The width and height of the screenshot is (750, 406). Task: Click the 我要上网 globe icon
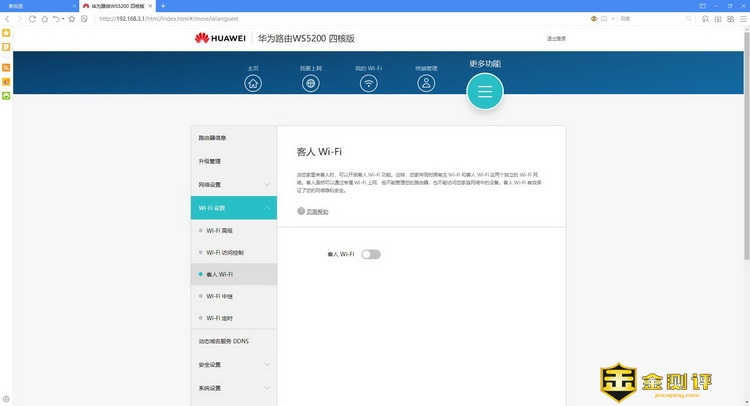[x=311, y=83]
